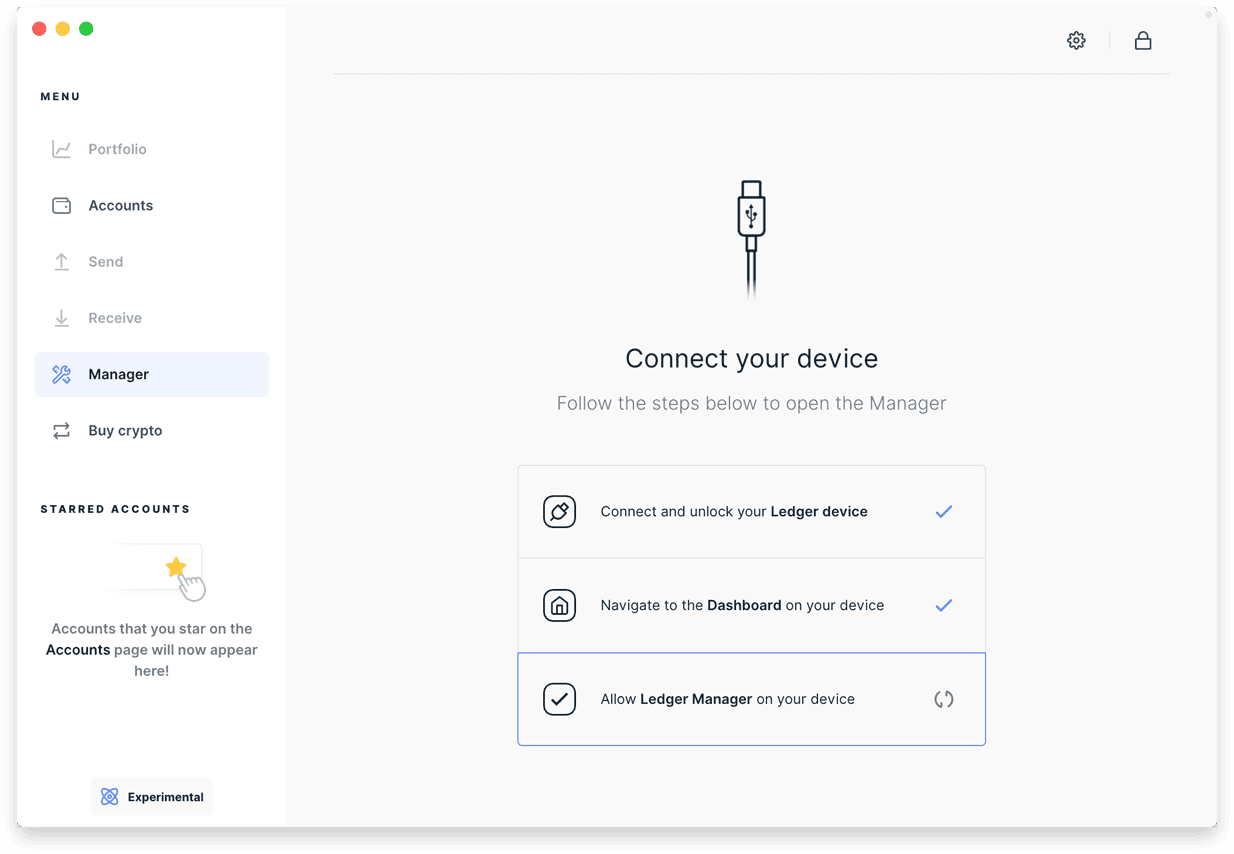Select the Receive menu item
The image size is (1234, 854).
152,318
